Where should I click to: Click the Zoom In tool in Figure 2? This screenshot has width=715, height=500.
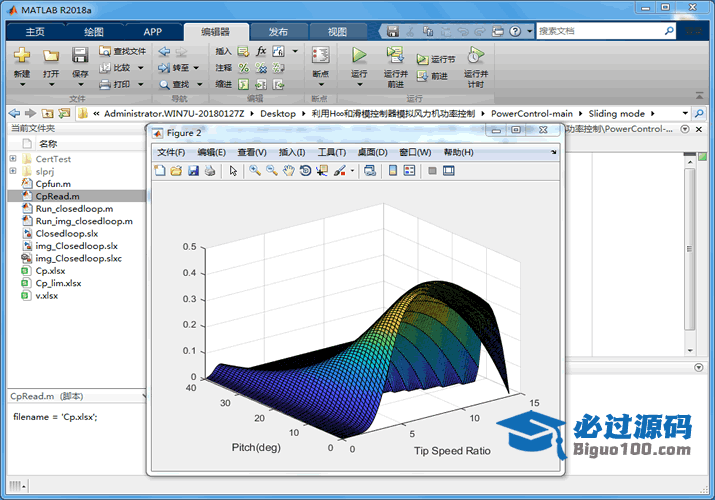(x=256, y=171)
